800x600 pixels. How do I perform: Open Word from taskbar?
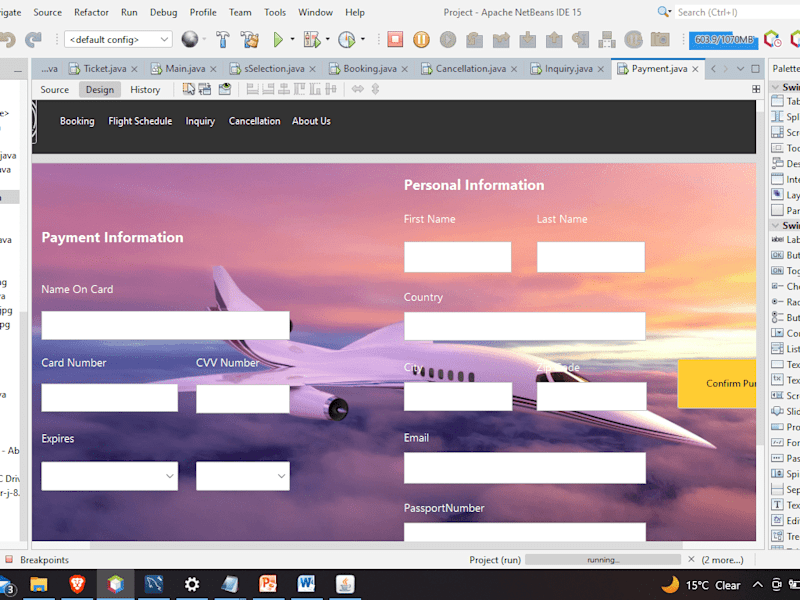pyautogui.click(x=306, y=584)
